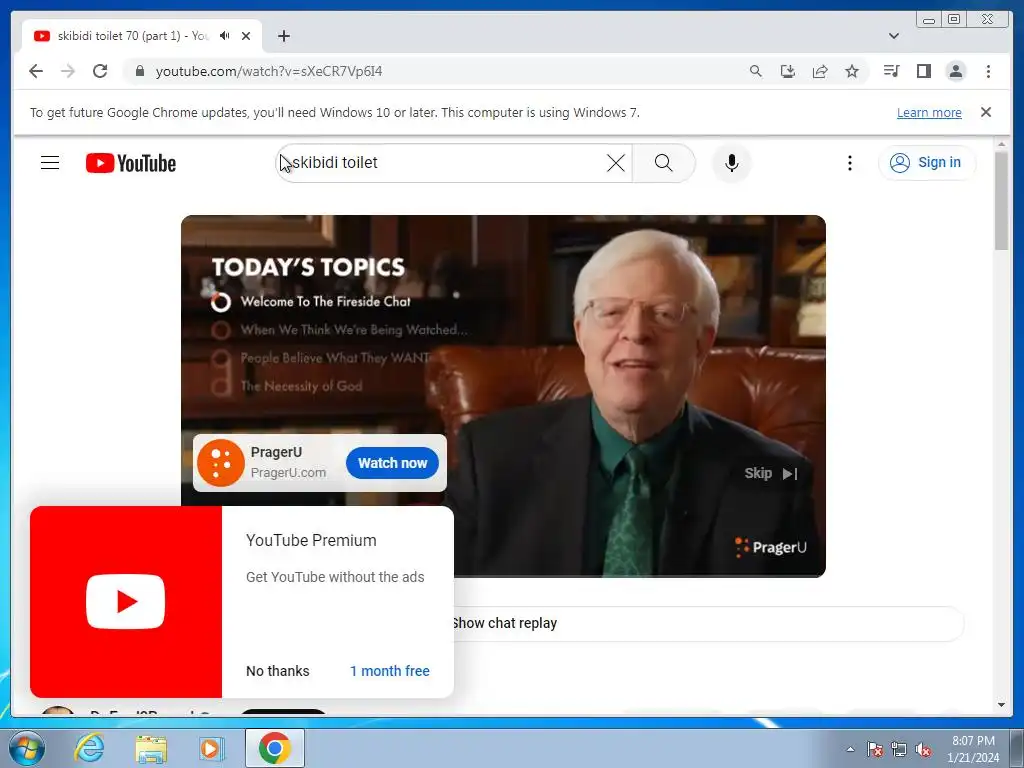Open the network status tray icon

899,749
